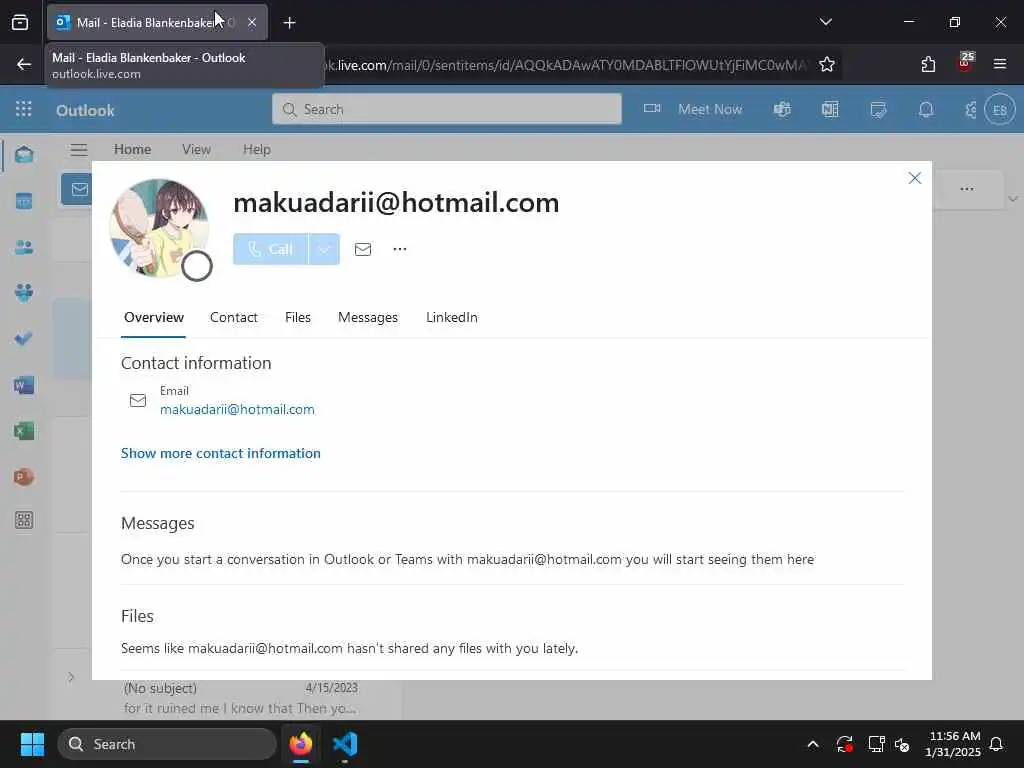1024x768 pixels.
Task: Open the browser hamburger menu
Action: click(x=1000, y=64)
